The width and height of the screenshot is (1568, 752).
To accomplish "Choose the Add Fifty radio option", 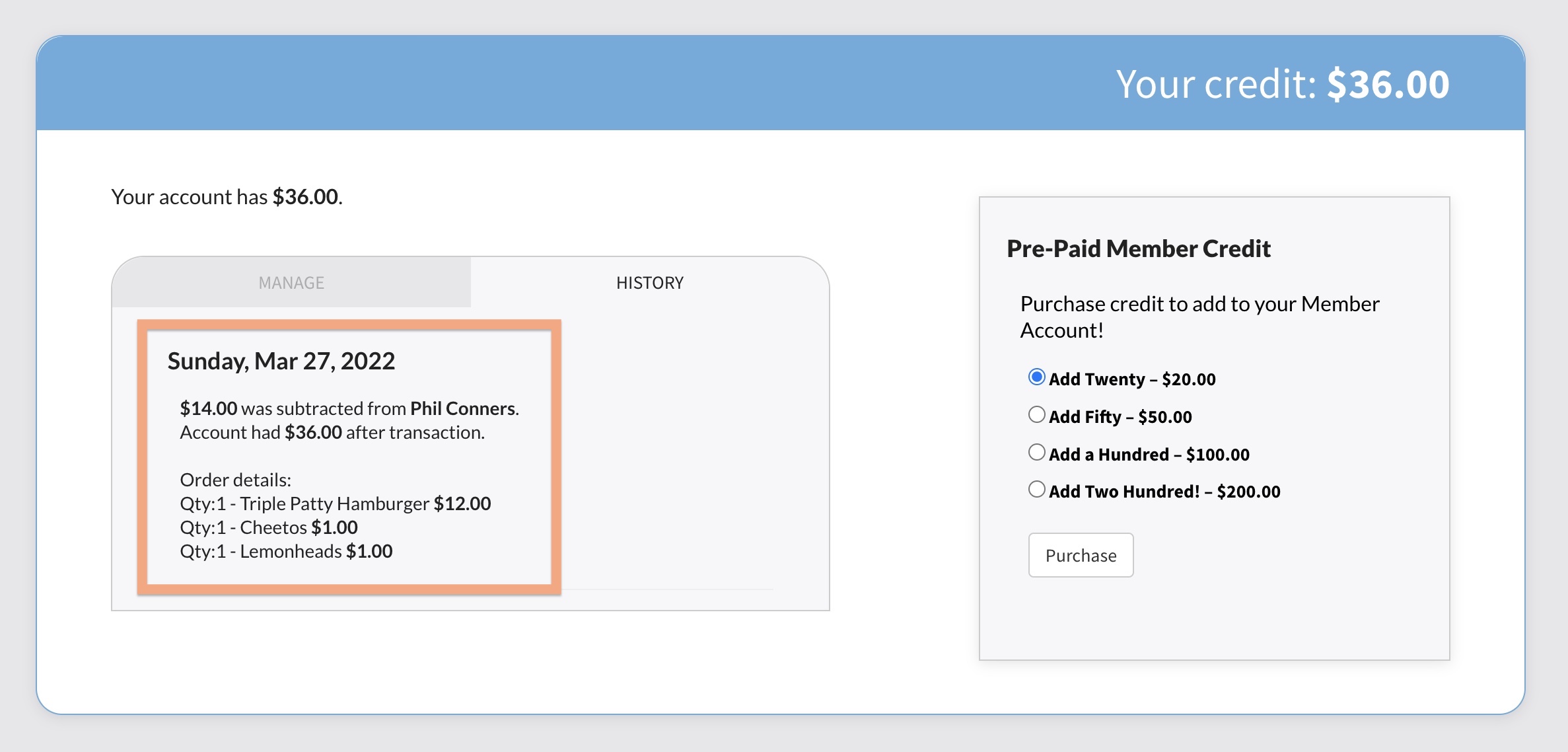I will [x=1036, y=415].
